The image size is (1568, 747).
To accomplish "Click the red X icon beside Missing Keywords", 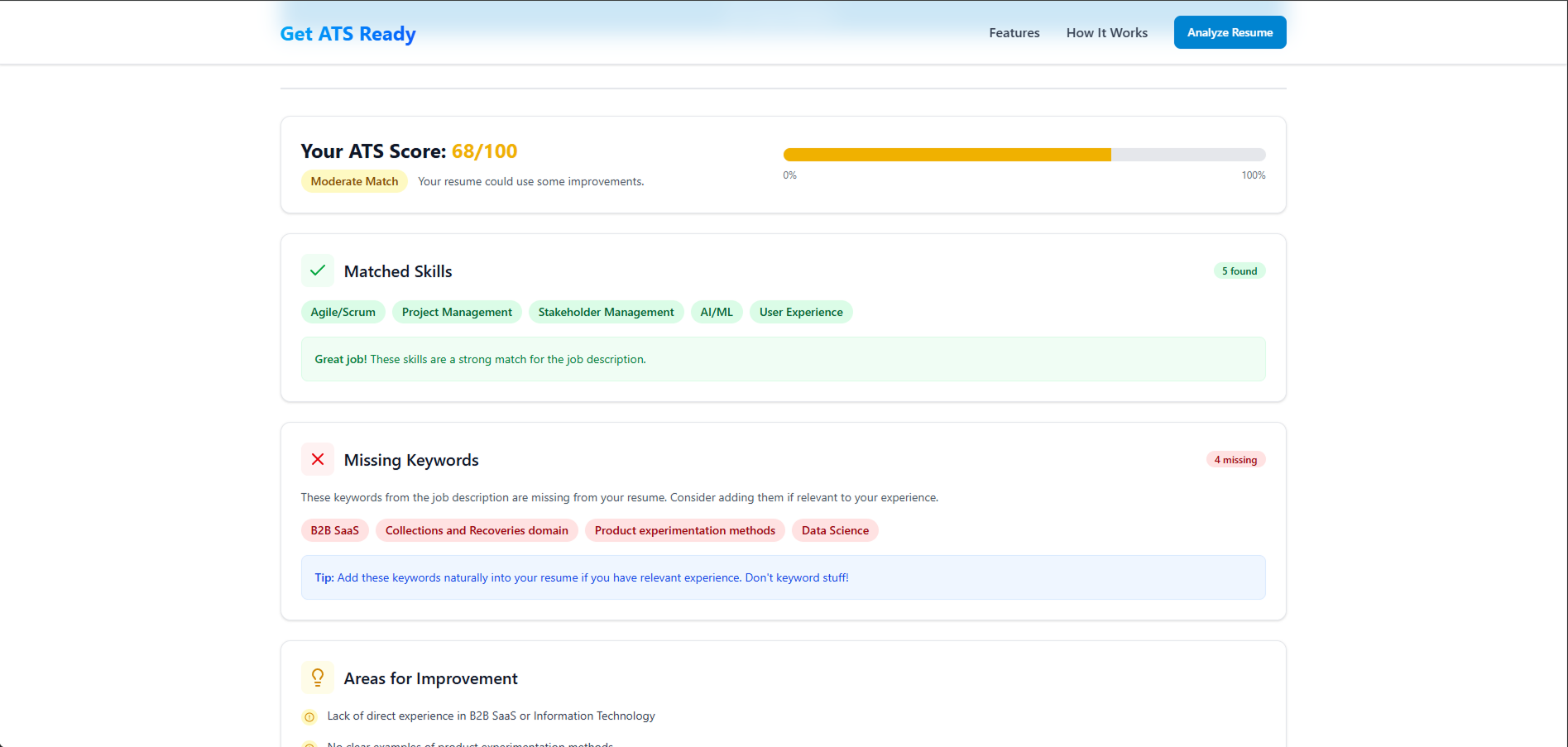I will click(x=317, y=459).
